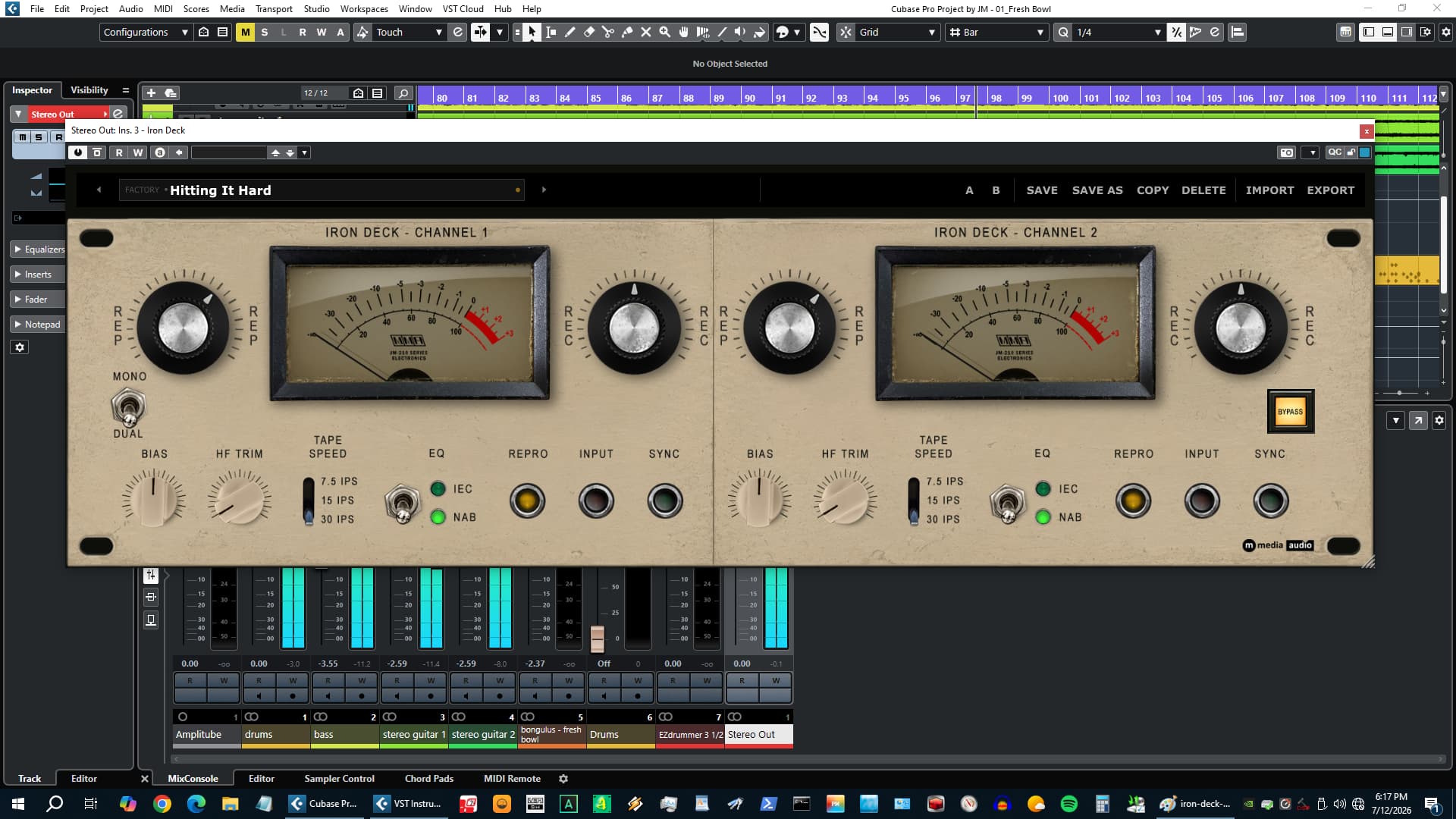The image size is (1456, 819).
Task: Select the Range Selection tool
Action: (x=551, y=32)
